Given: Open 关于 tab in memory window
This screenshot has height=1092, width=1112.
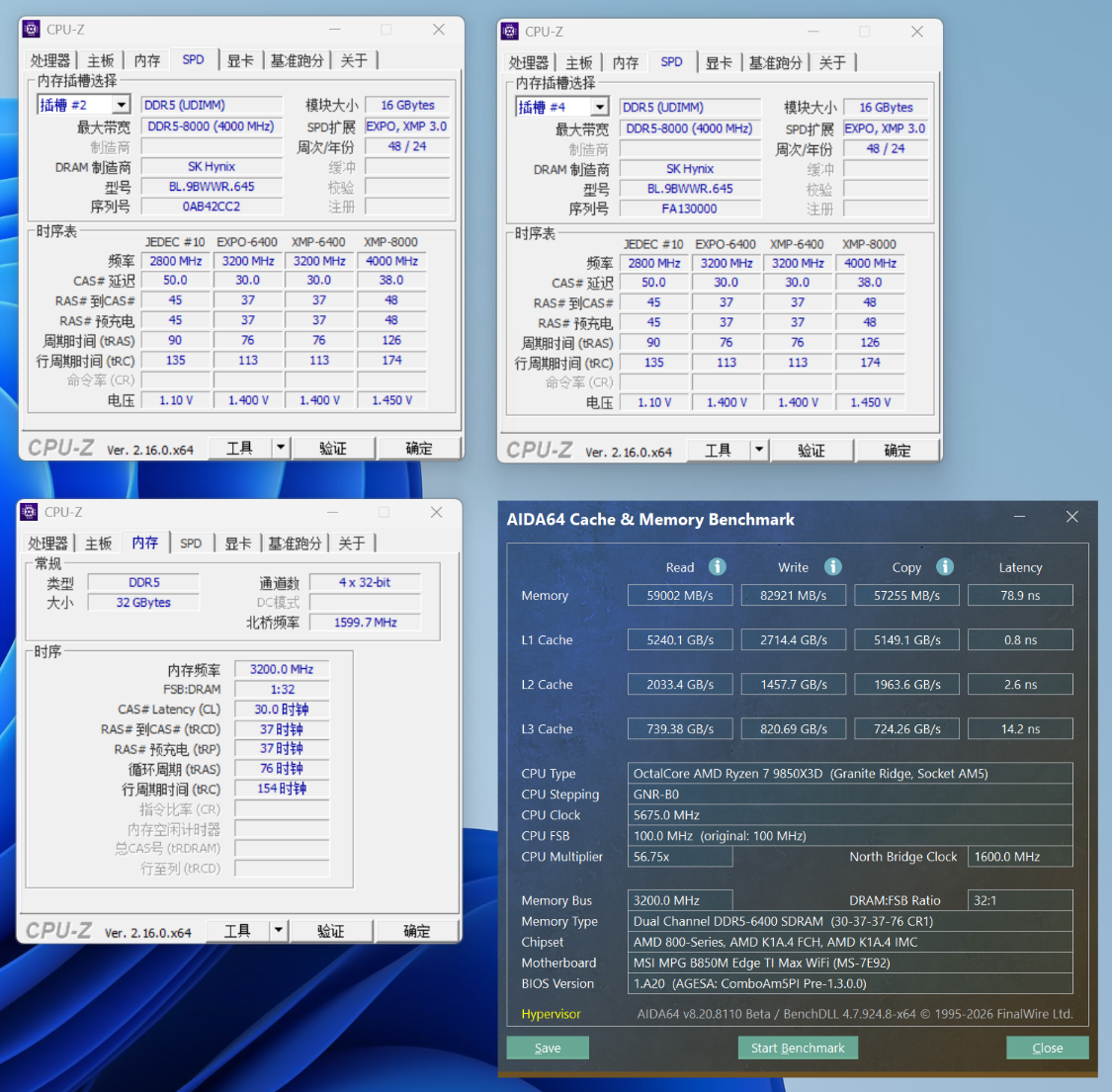Looking at the screenshot, I should coord(351,544).
